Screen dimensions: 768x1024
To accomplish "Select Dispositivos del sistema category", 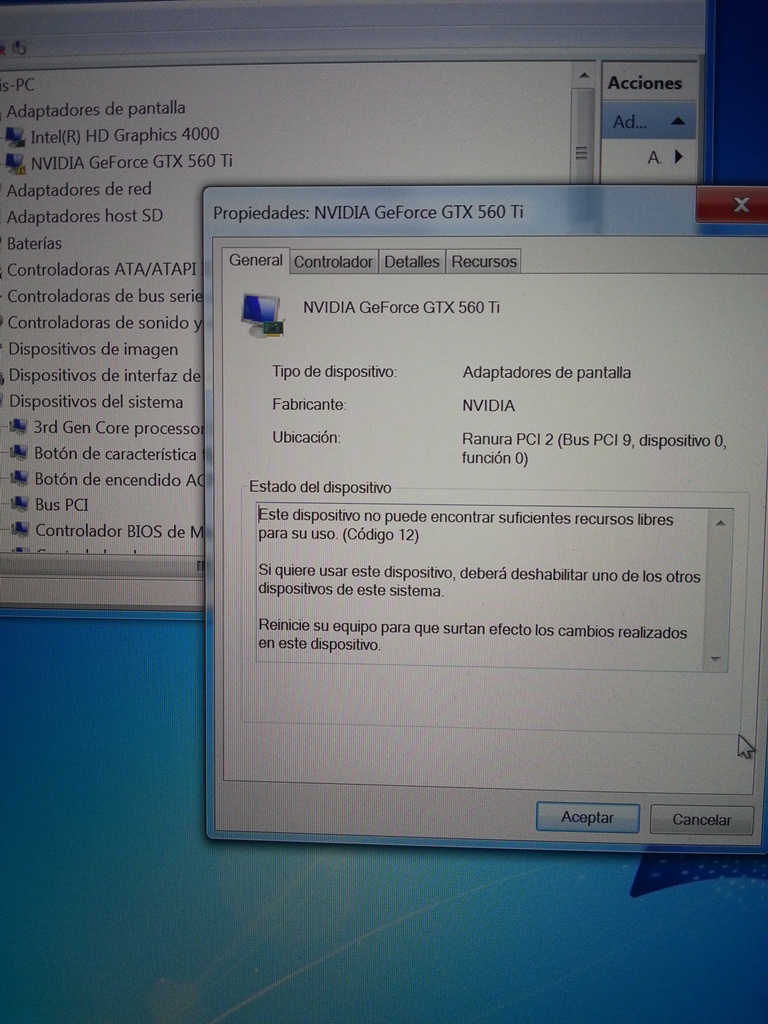I will click(96, 402).
